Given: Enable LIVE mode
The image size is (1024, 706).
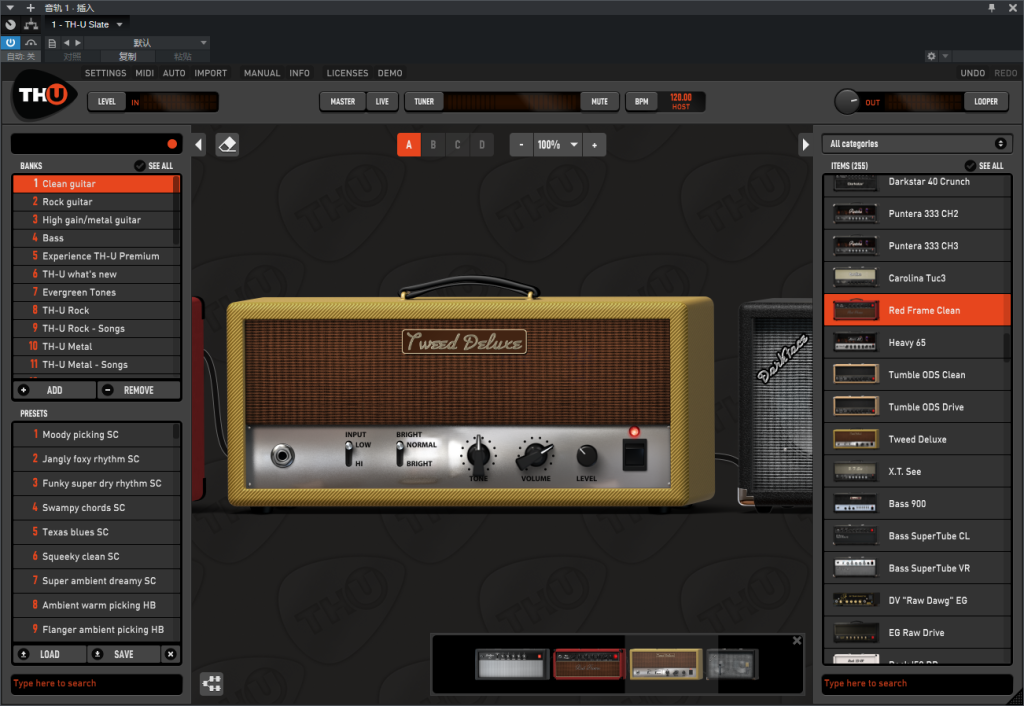Looking at the screenshot, I should pyautogui.click(x=382, y=102).
